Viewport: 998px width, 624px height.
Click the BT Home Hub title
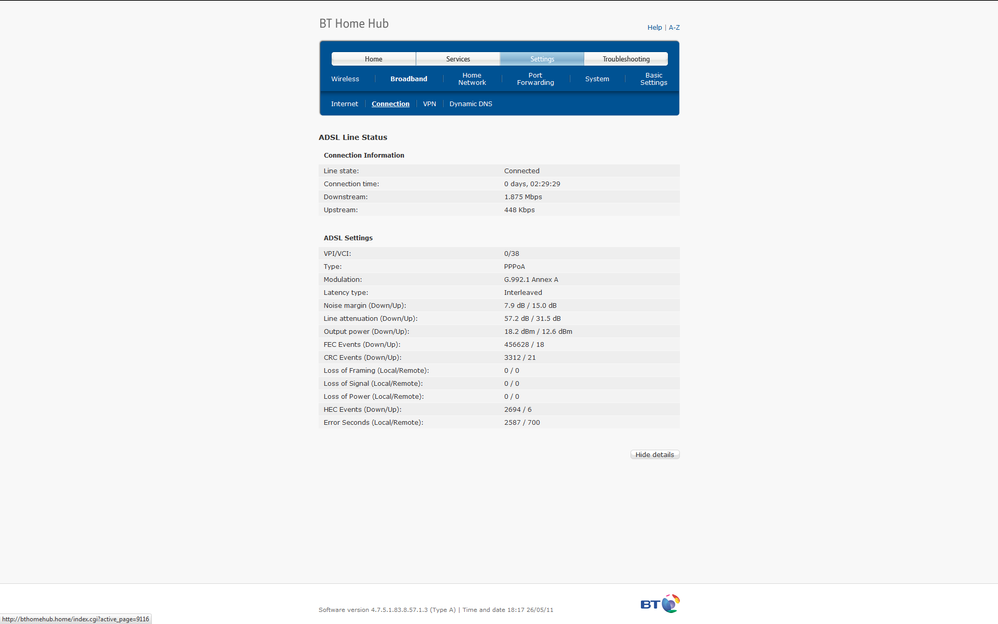pos(354,24)
